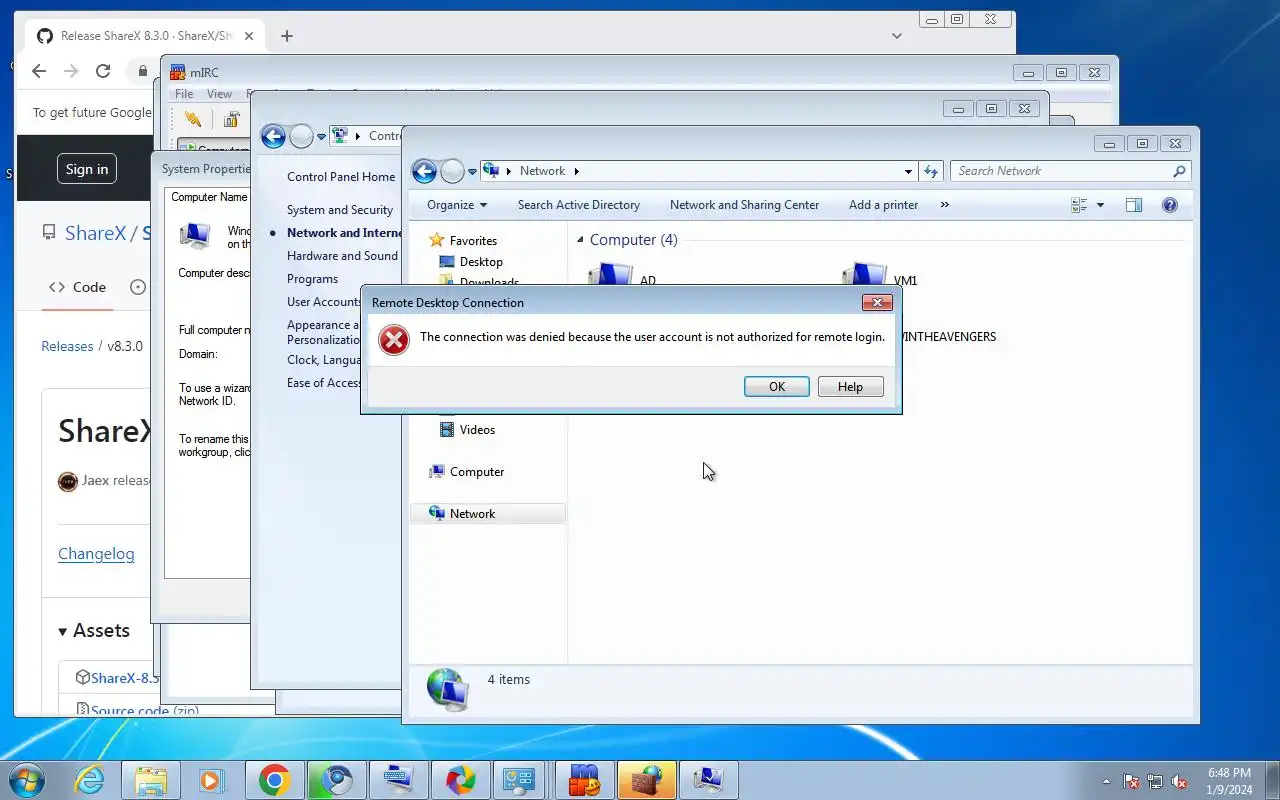Open recent pages dropdown in the Network window
The height and width of the screenshot is (800, 1280).
473,172
